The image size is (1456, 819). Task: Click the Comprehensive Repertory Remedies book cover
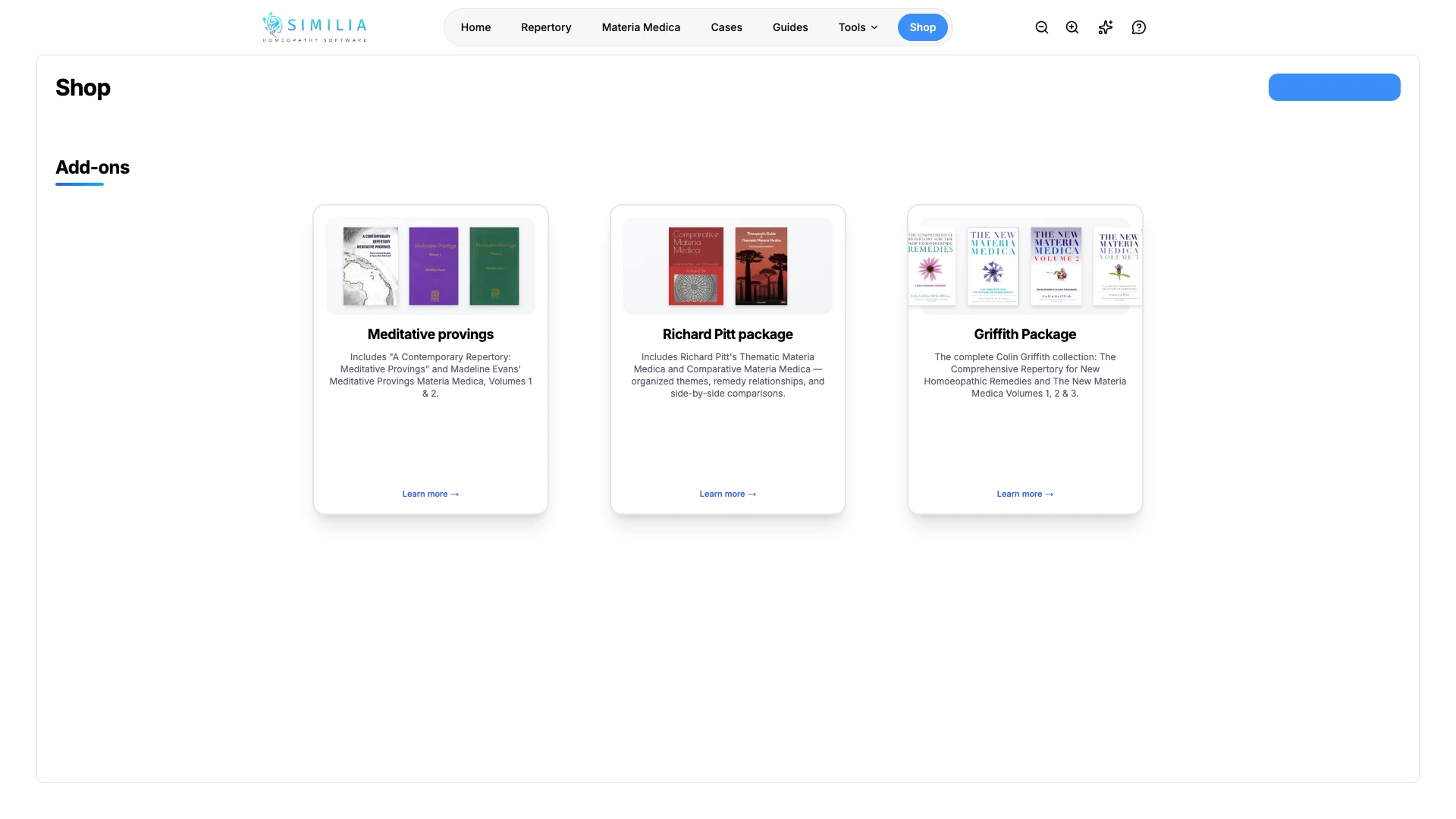[931, 266]
